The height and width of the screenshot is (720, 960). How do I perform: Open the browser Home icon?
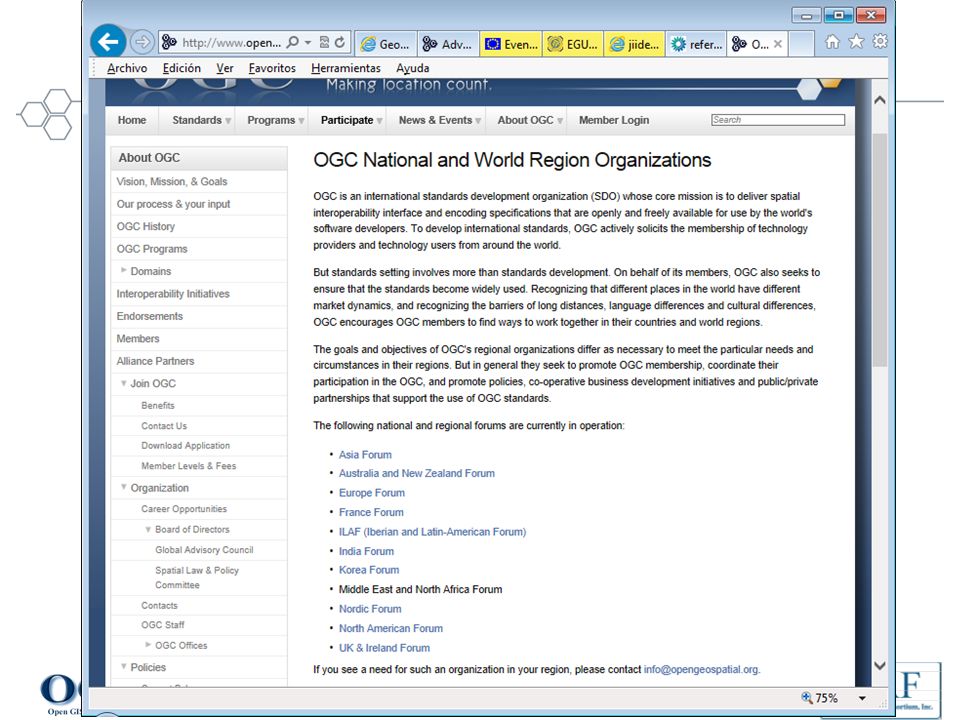point(832,42)
